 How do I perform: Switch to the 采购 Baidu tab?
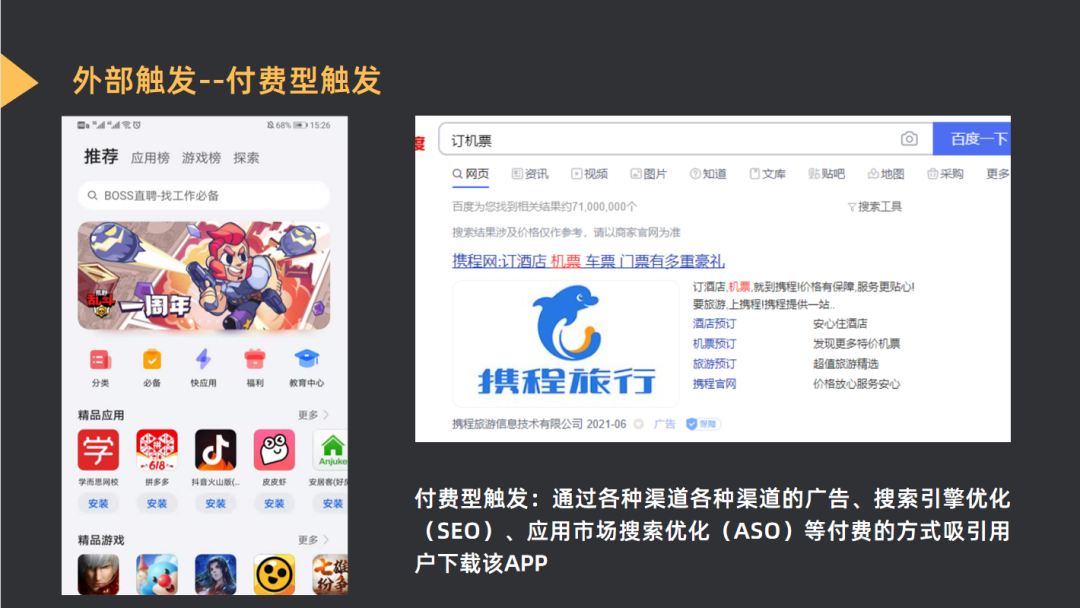[x=945, y=174]
